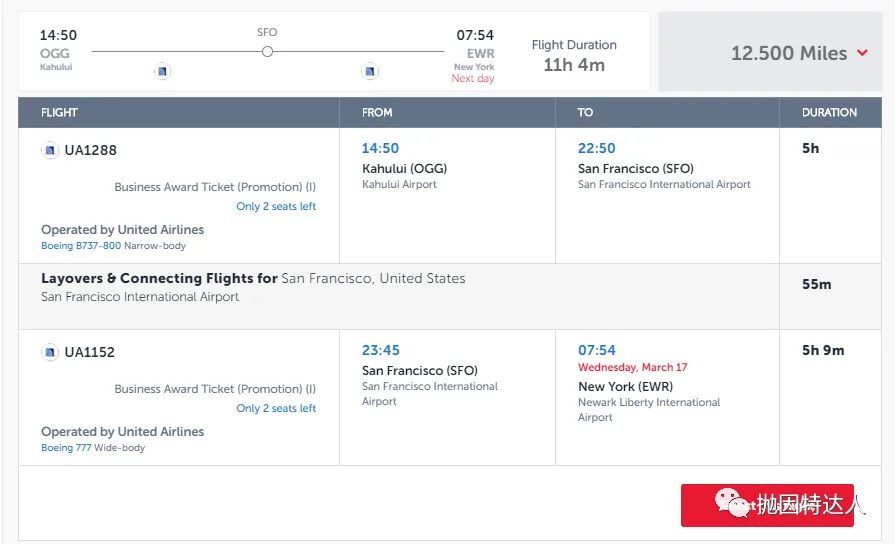
Task: Click EWR destination code in summary
Action: point(481,54)
